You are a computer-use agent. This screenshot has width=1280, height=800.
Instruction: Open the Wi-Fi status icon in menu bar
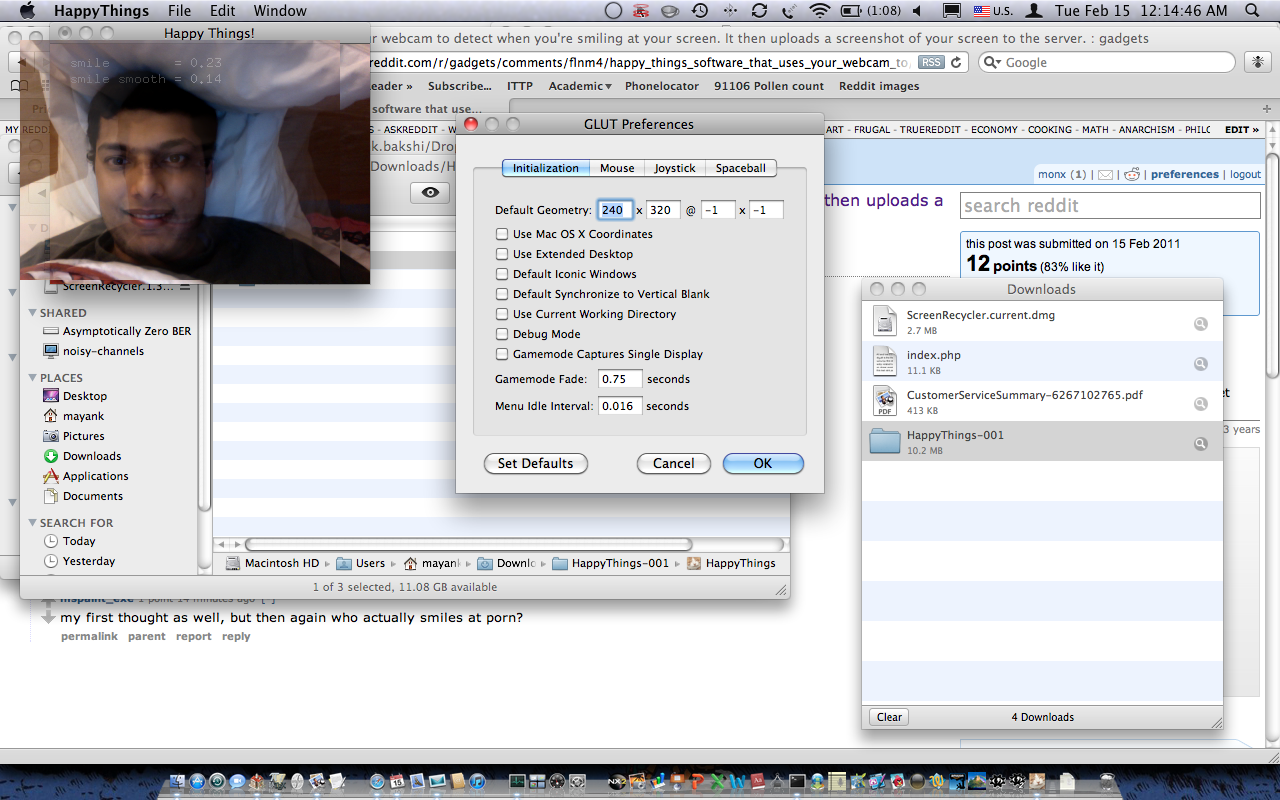point(820,11)
